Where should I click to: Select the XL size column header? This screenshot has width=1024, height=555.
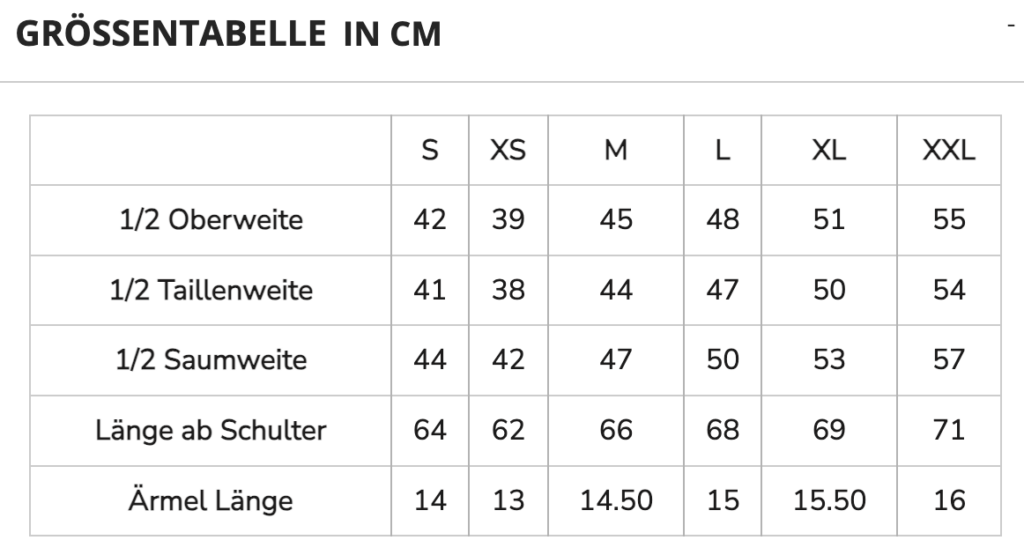point(829,150)
